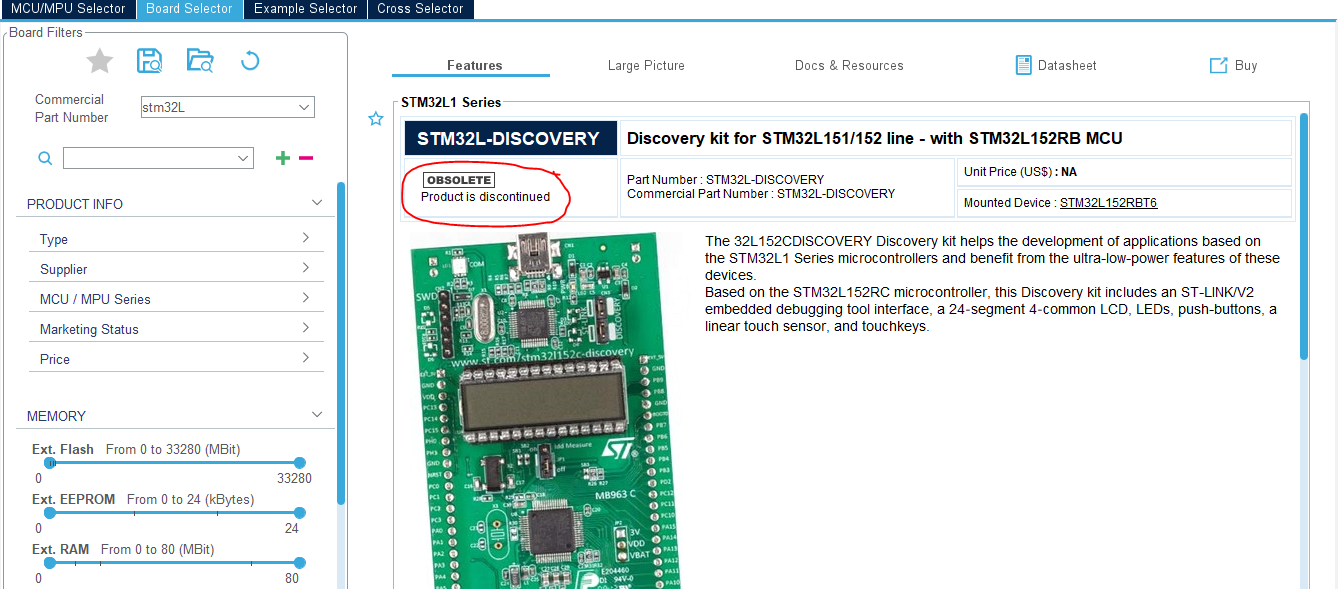Toggle the star next to STM32L1 Series board

tap(375, 118)
